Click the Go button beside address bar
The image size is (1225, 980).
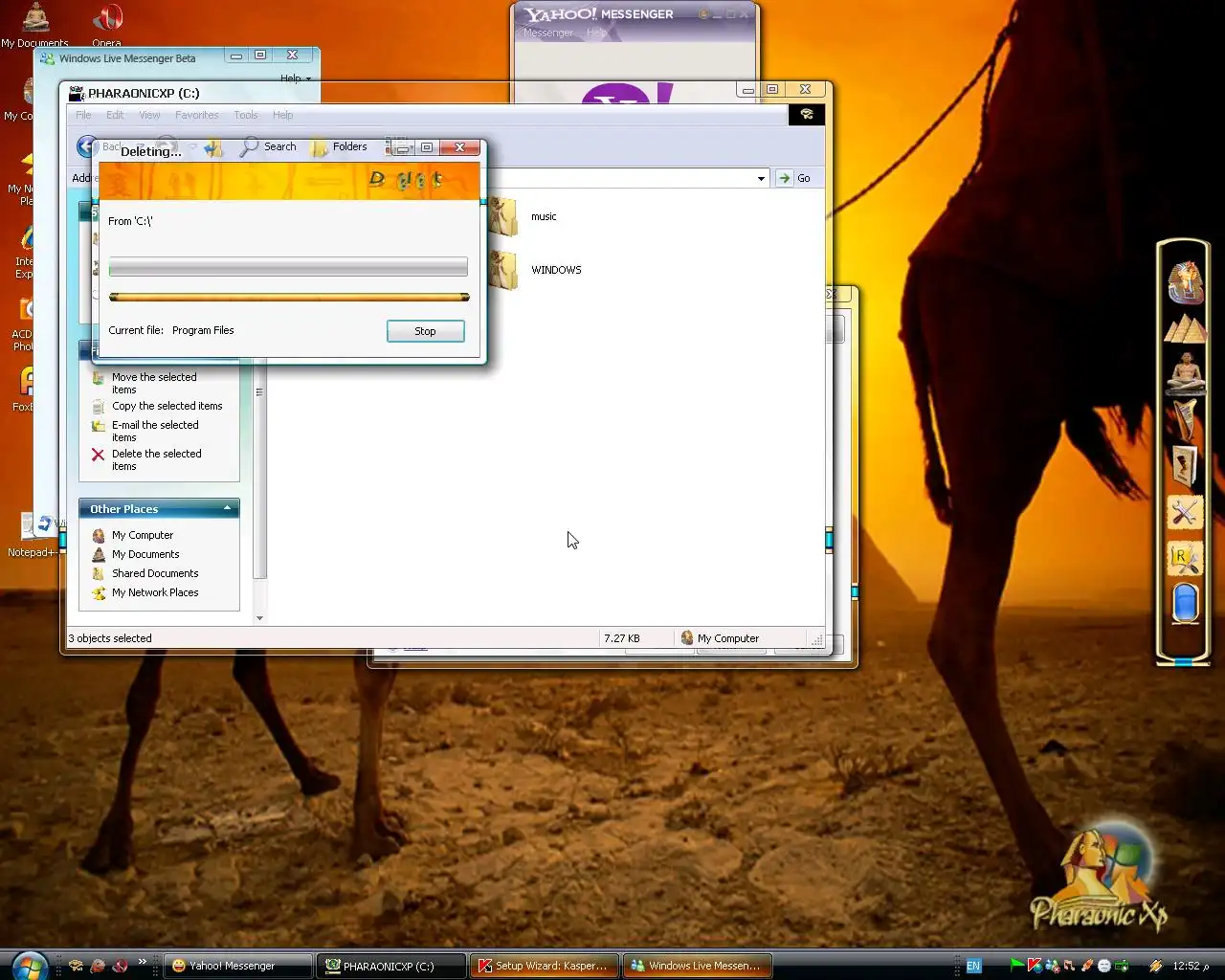click(x=794, y=178)
